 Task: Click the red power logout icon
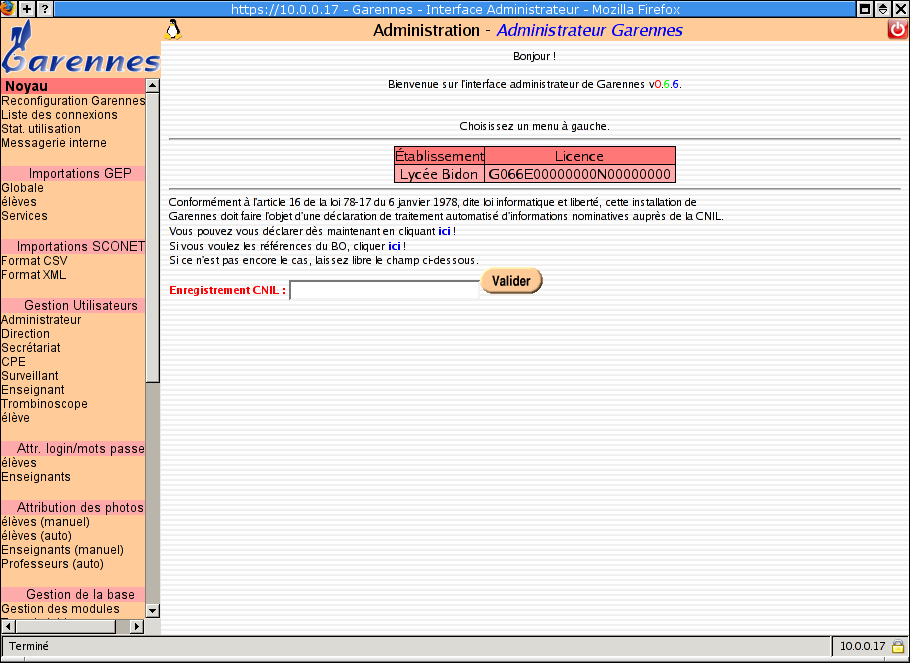click(897, 30)
